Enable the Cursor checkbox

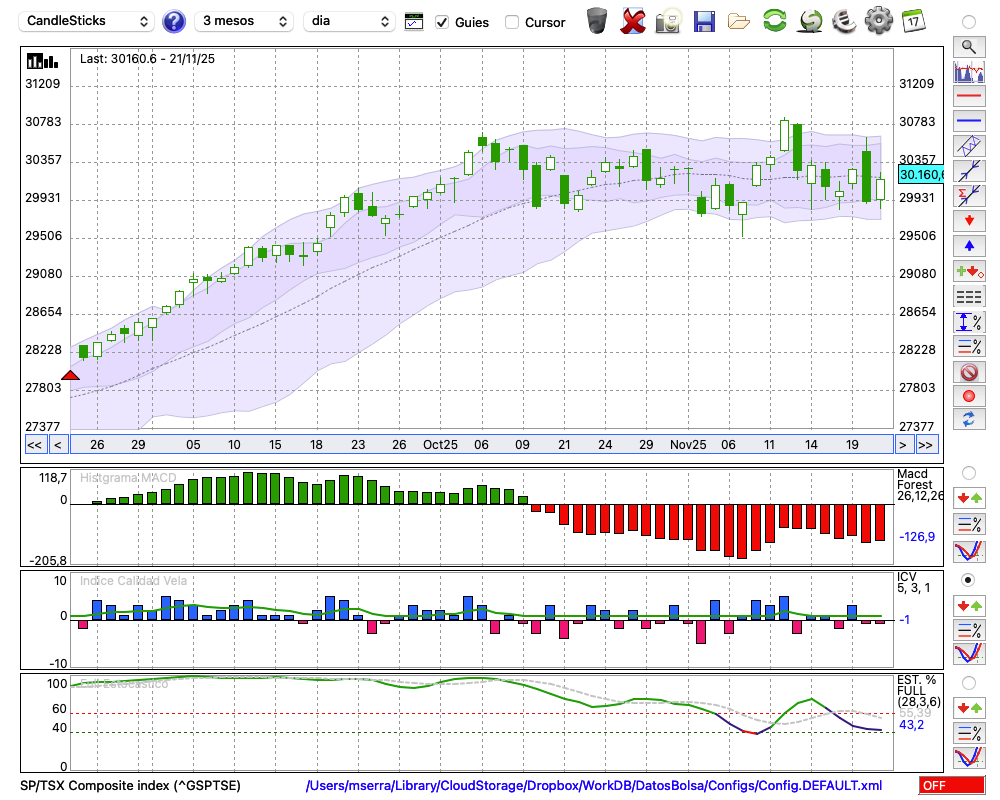512,22
